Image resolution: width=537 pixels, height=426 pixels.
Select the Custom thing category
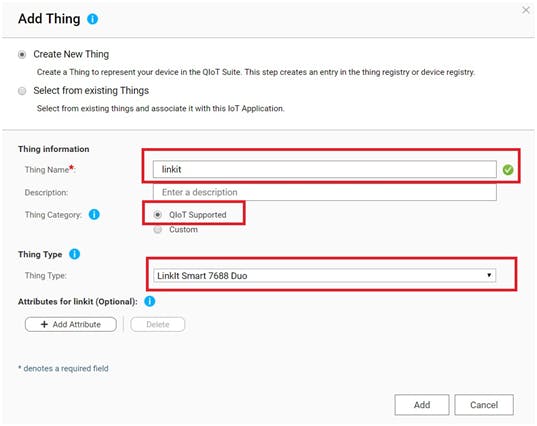pos(158,229)
